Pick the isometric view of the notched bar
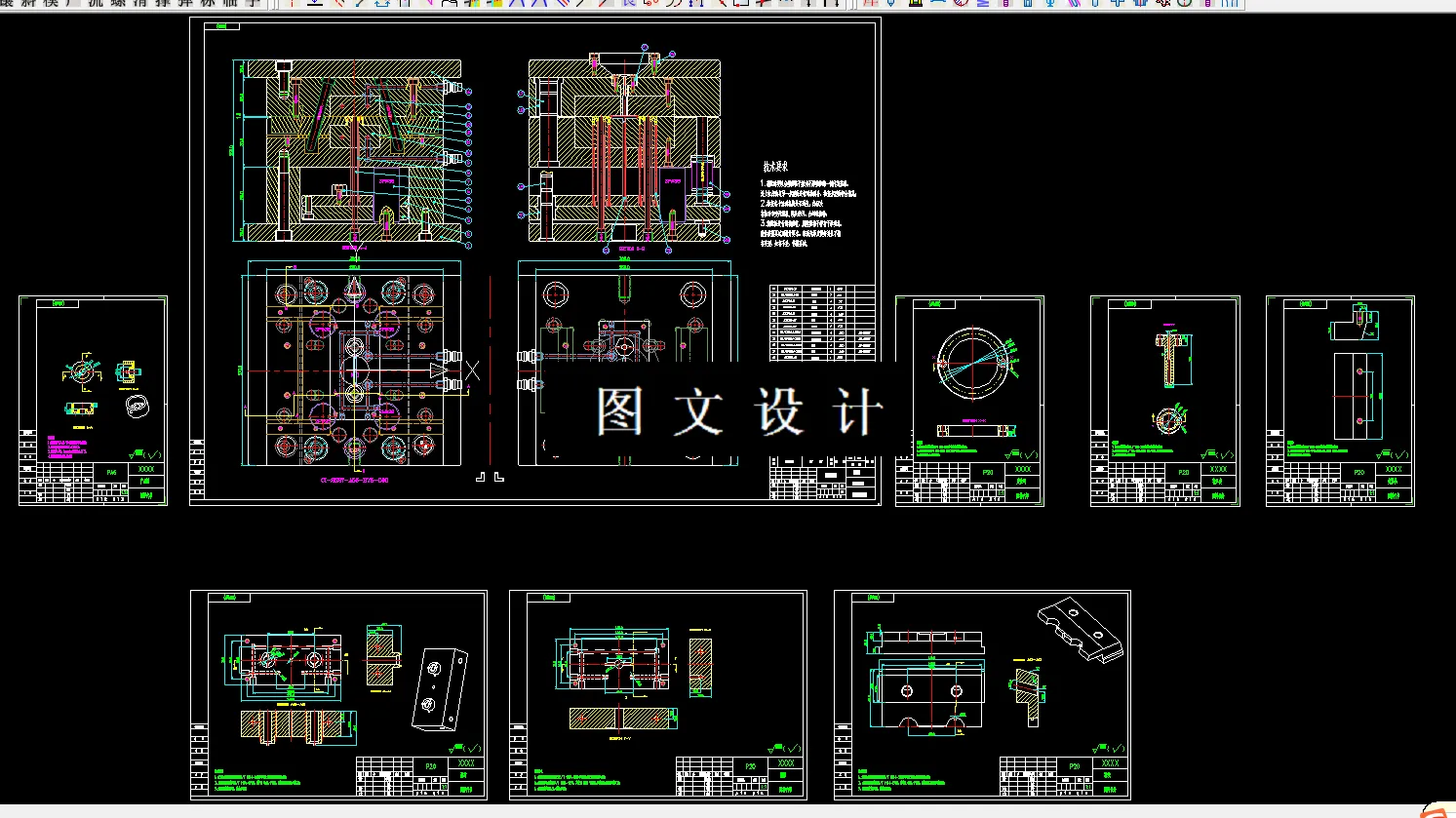 coord(1081,632)
